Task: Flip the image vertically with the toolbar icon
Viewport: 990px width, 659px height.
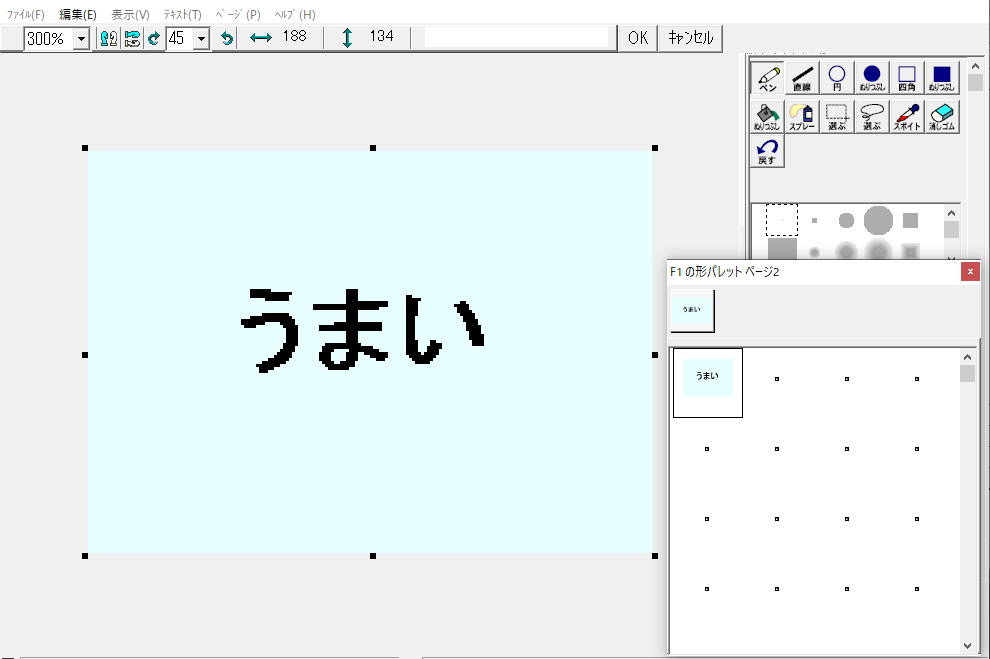Action: click(132, 39)
